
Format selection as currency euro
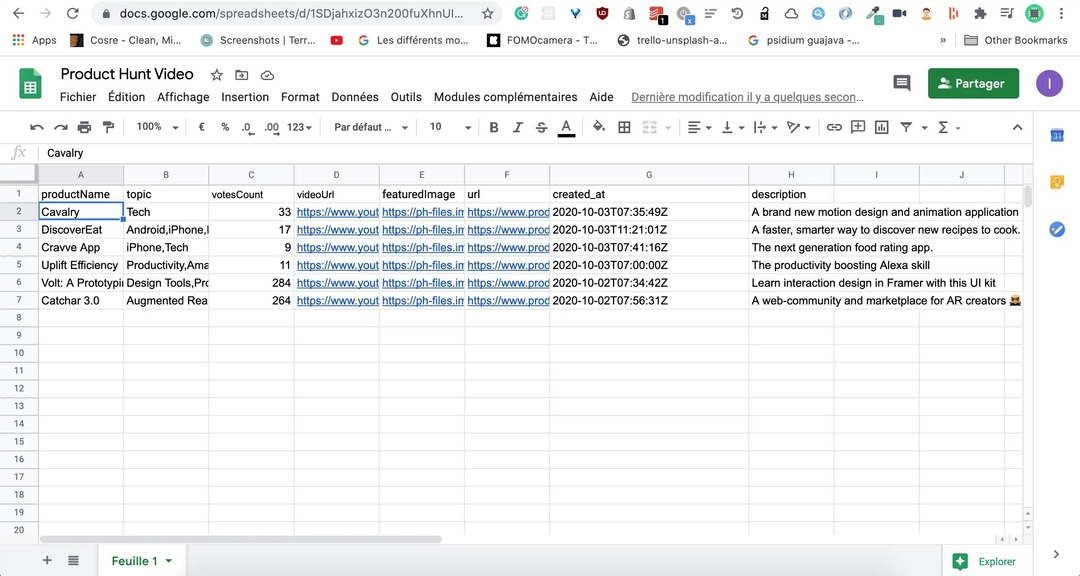(x=201, y=127)
